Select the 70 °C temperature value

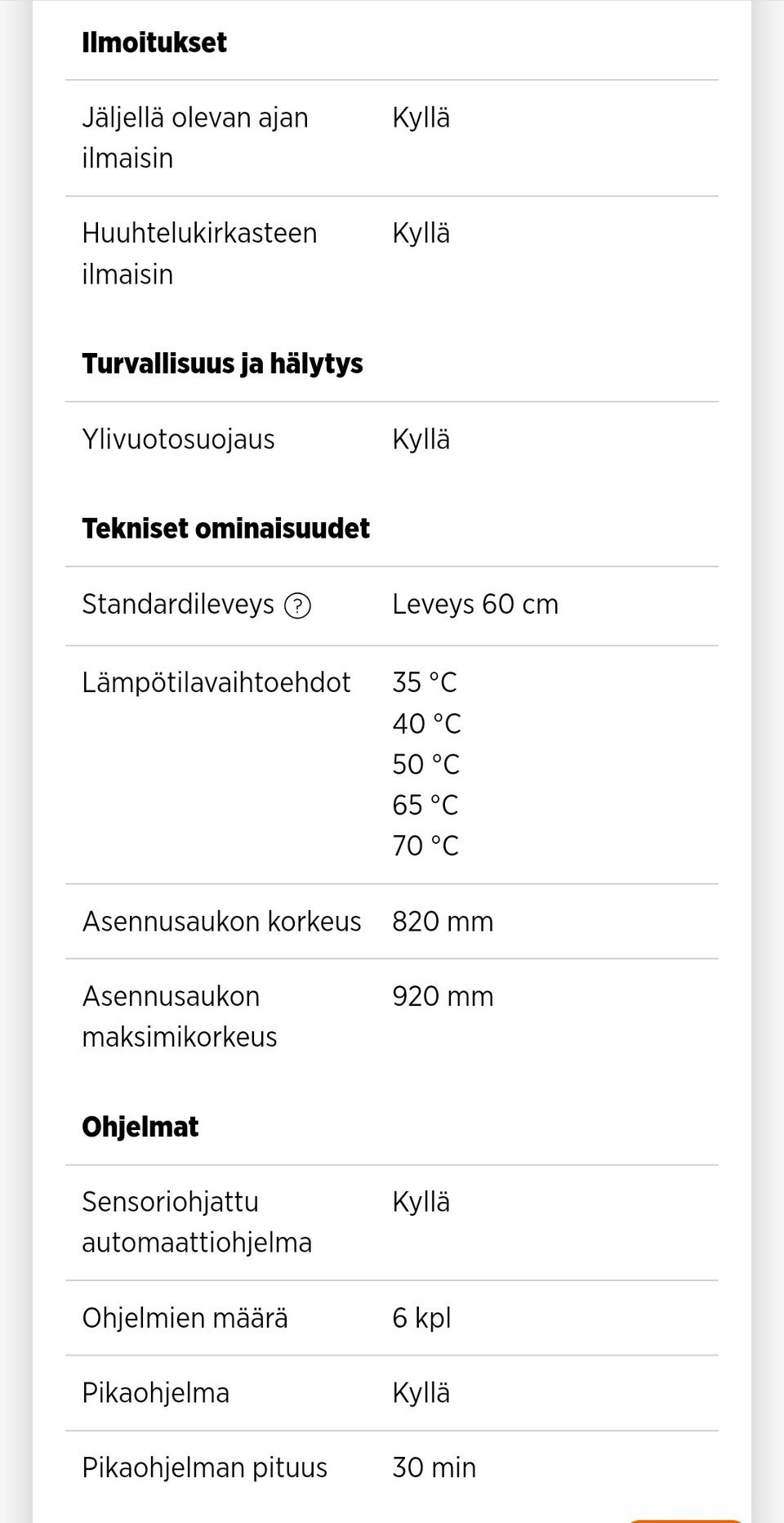pos(425,846)
